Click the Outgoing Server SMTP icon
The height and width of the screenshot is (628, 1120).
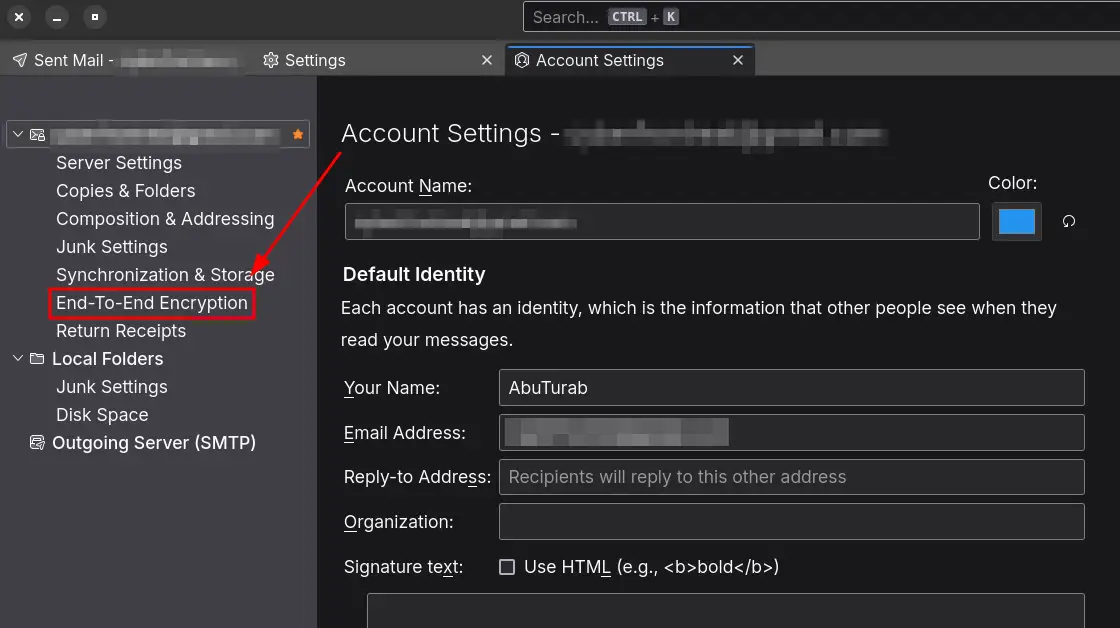[37, 442]
